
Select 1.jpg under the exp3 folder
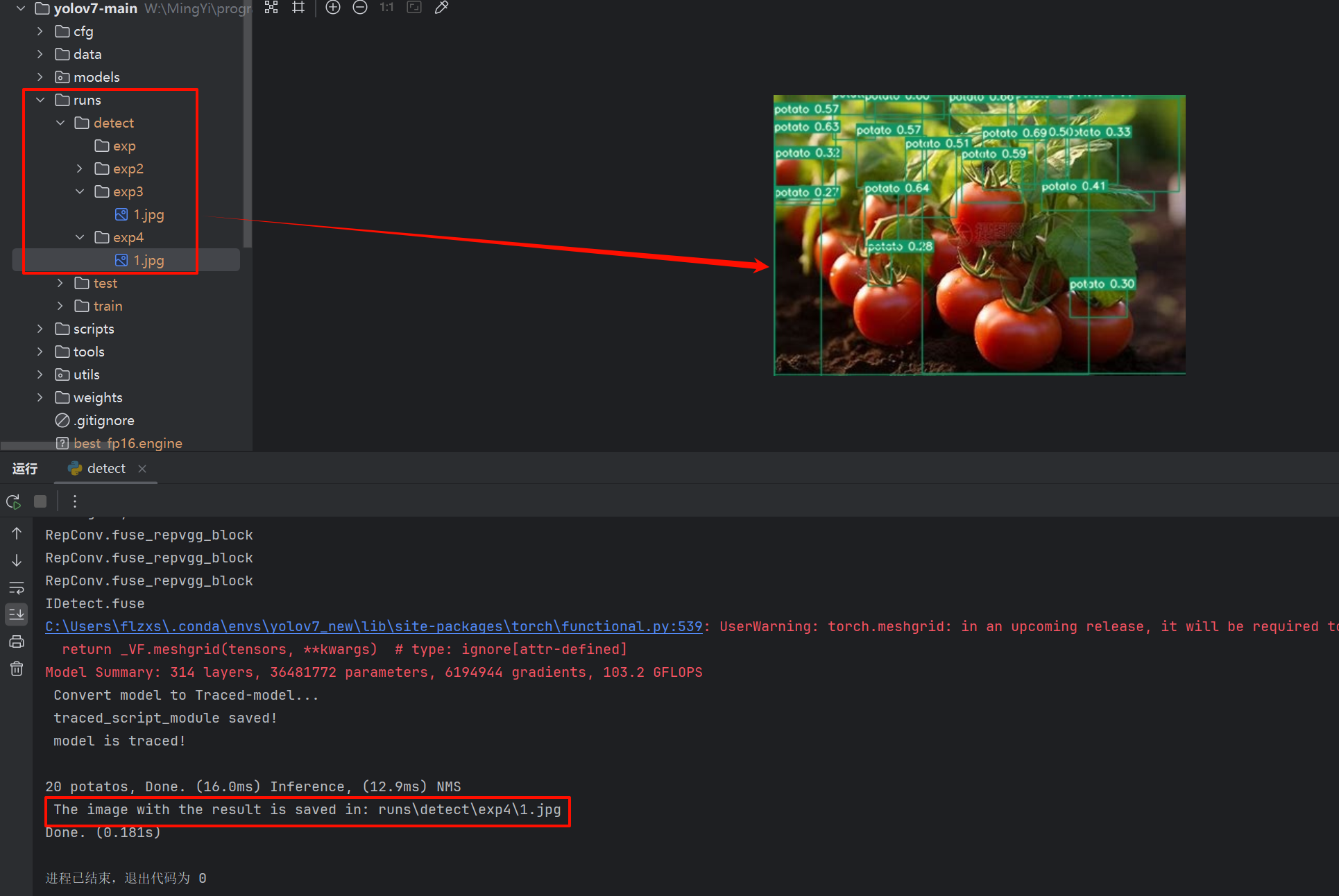[148, 214]
